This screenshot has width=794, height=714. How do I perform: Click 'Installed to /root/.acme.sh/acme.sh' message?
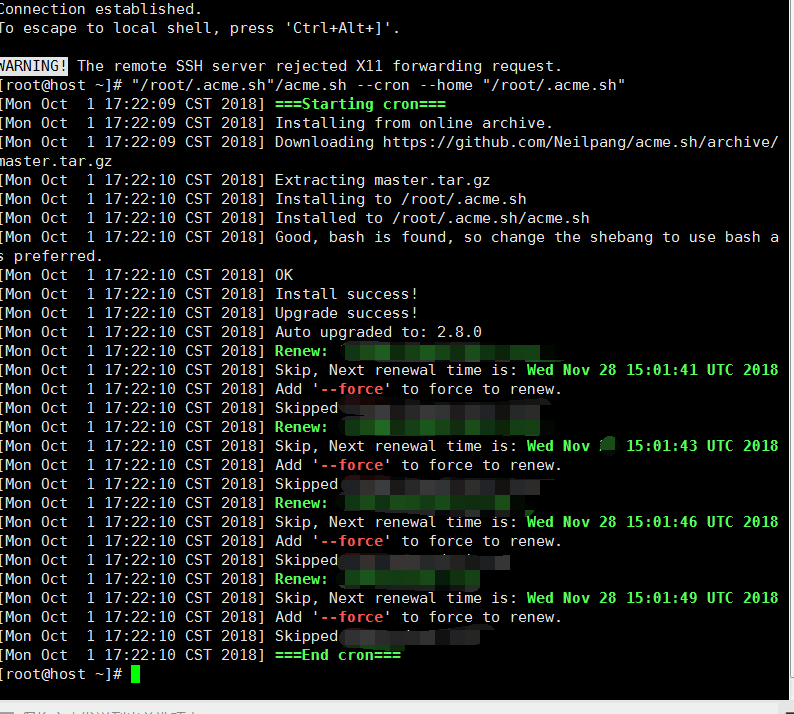click(x=432, y=218)
